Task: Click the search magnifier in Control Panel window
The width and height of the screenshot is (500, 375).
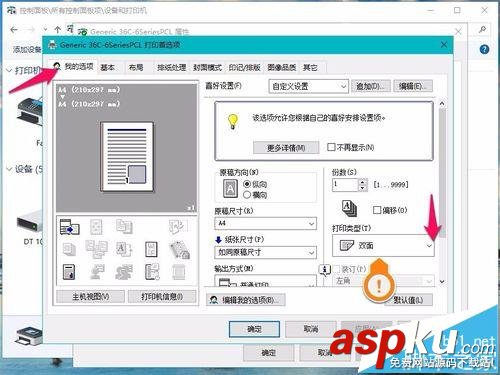Action: point(482,30)
